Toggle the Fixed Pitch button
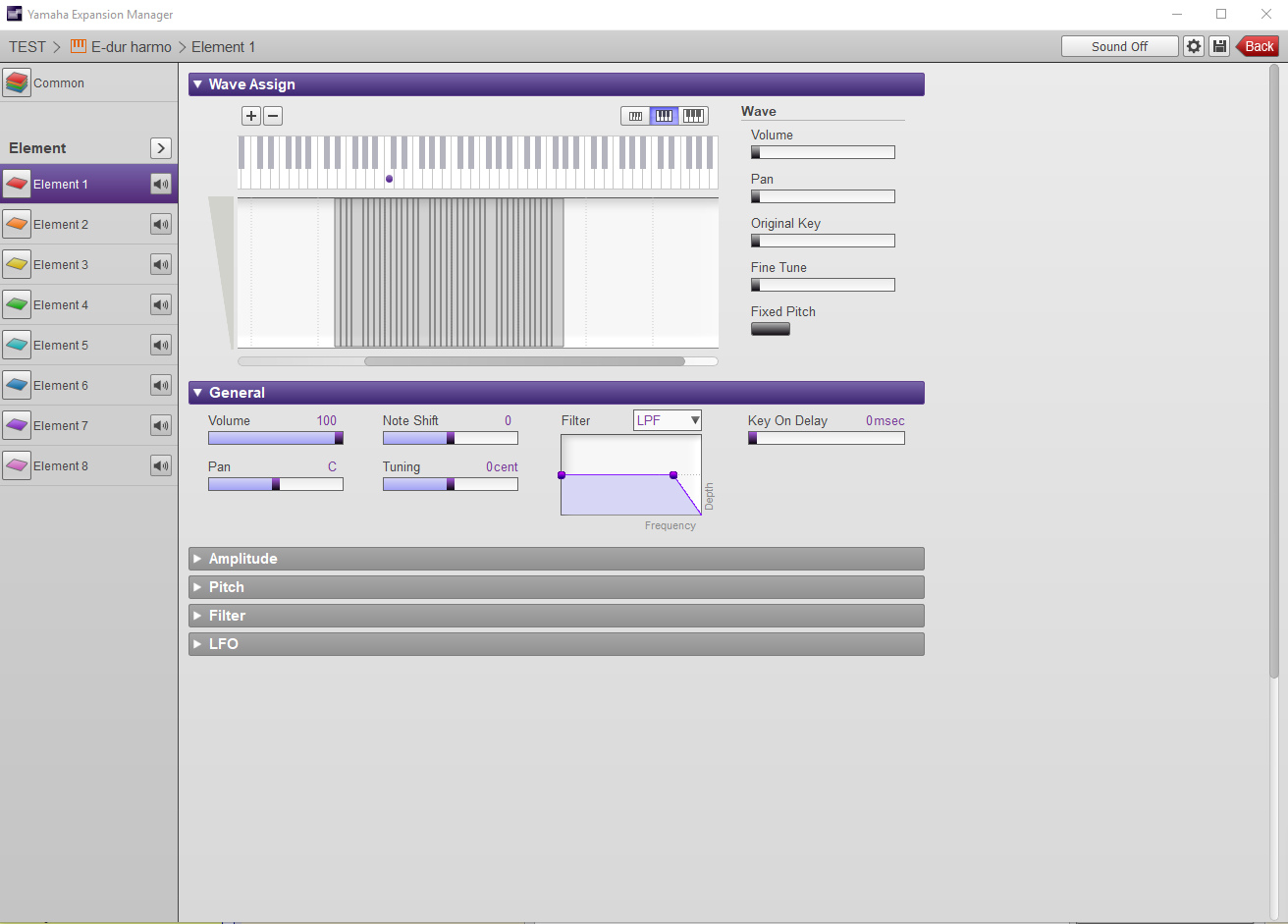1288x924 pixels. [x=771, y=329]
